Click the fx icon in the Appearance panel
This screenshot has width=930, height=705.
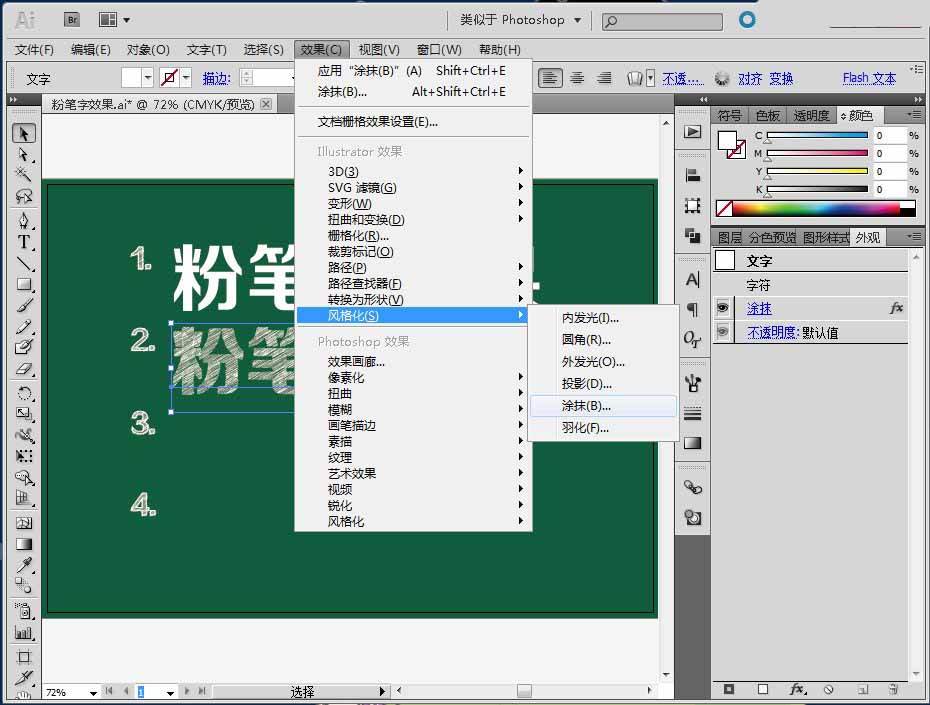897,308
